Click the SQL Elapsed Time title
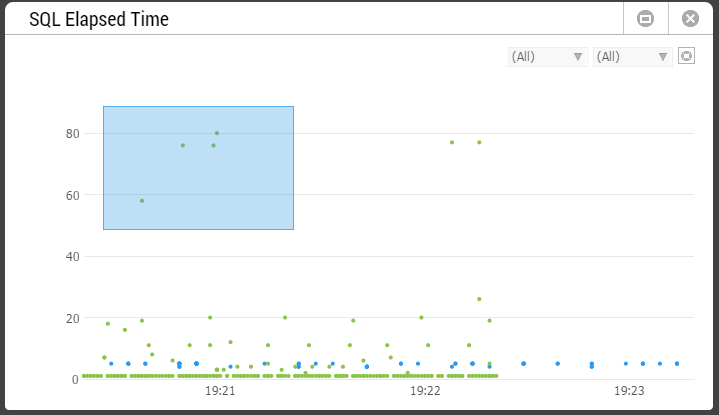Image resolution: width=719 pixels, height=415 pixels. click(x=99, y=19)
